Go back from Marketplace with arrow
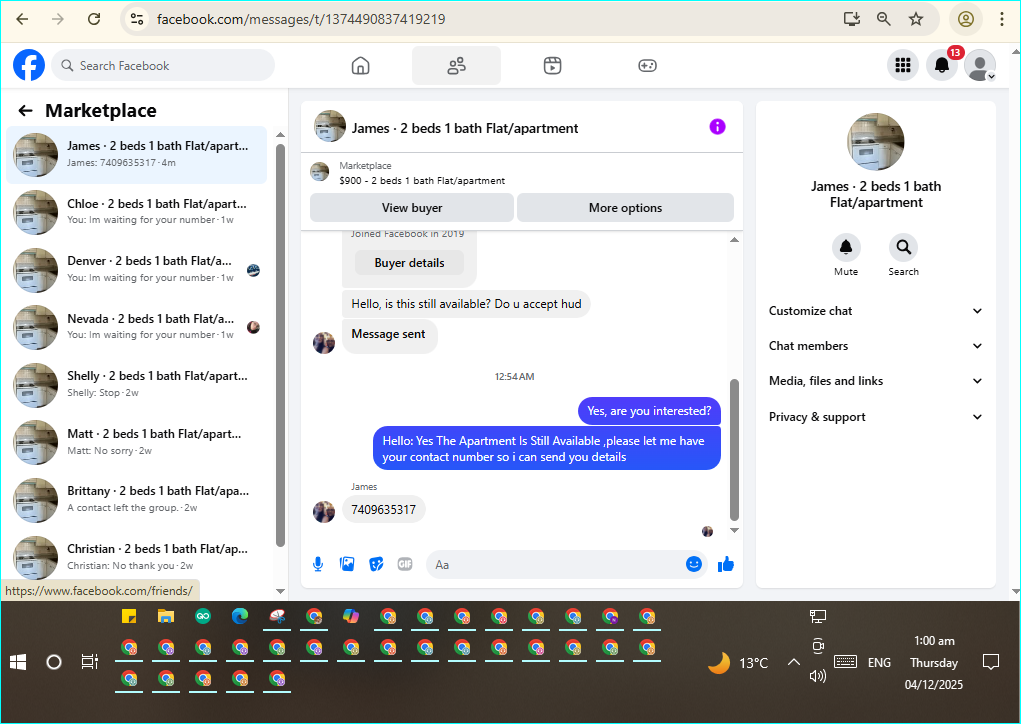Image resolution: width=1021 pixels, height=724 pixels. coord(25,111)
